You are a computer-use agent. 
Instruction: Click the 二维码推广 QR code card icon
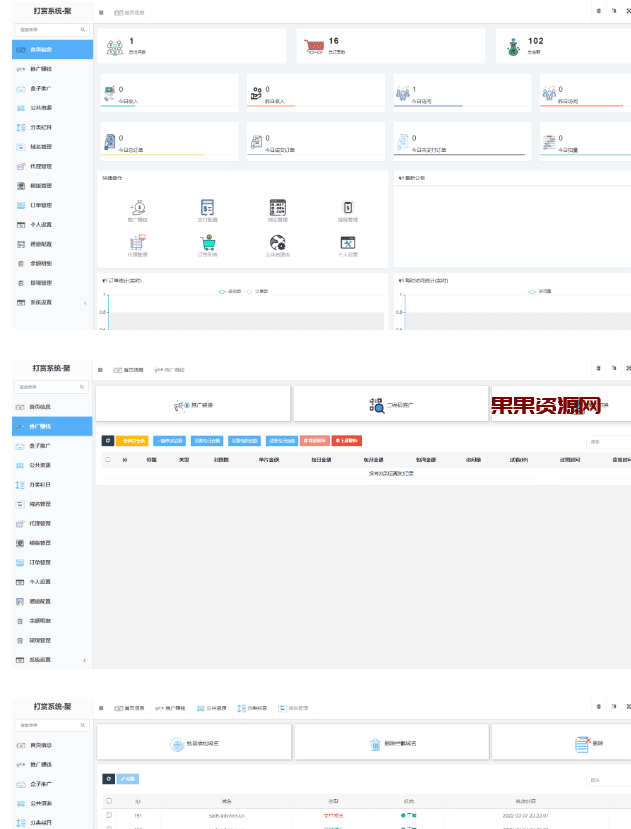pyautogui.click(x=376, y=405)
